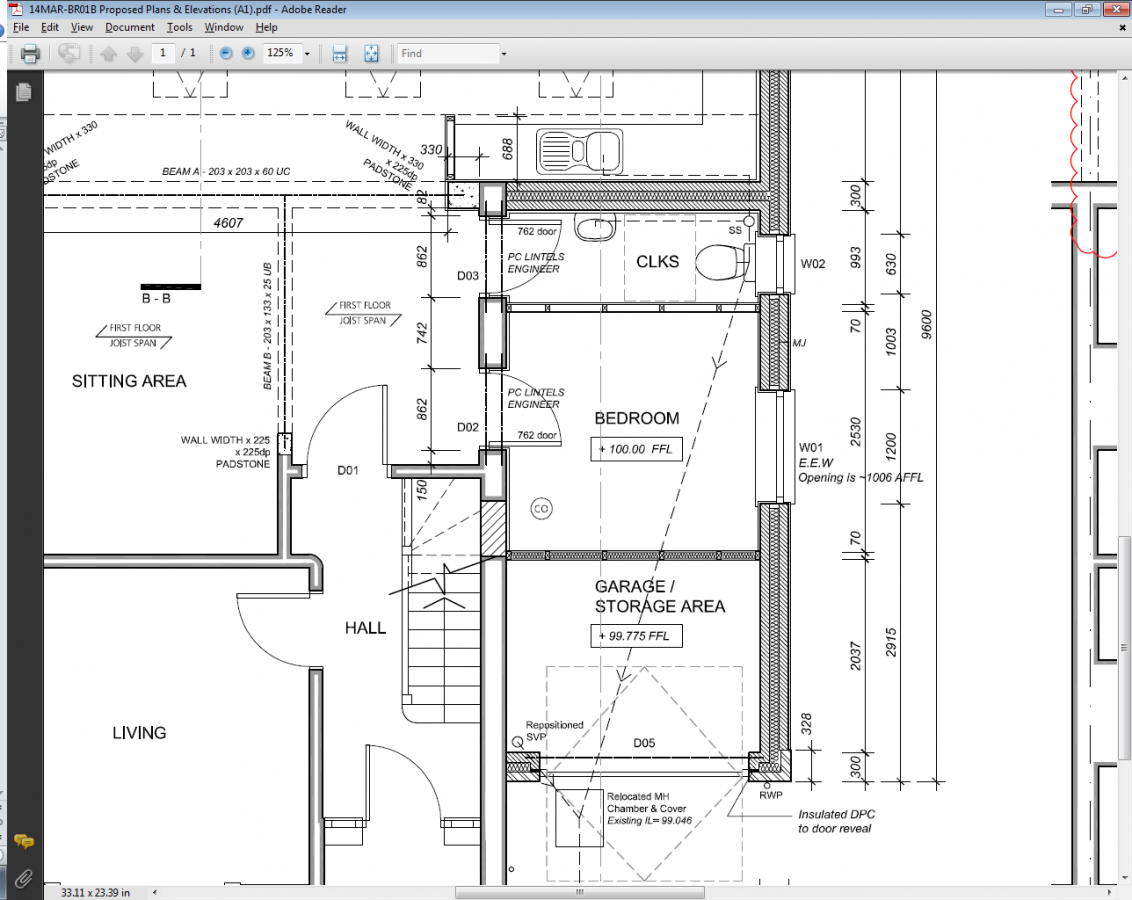Image resolution: width=1132 pixels, height=900 pixels.
Task: Toggle the fit one full page icon
Action: (371, 54)
